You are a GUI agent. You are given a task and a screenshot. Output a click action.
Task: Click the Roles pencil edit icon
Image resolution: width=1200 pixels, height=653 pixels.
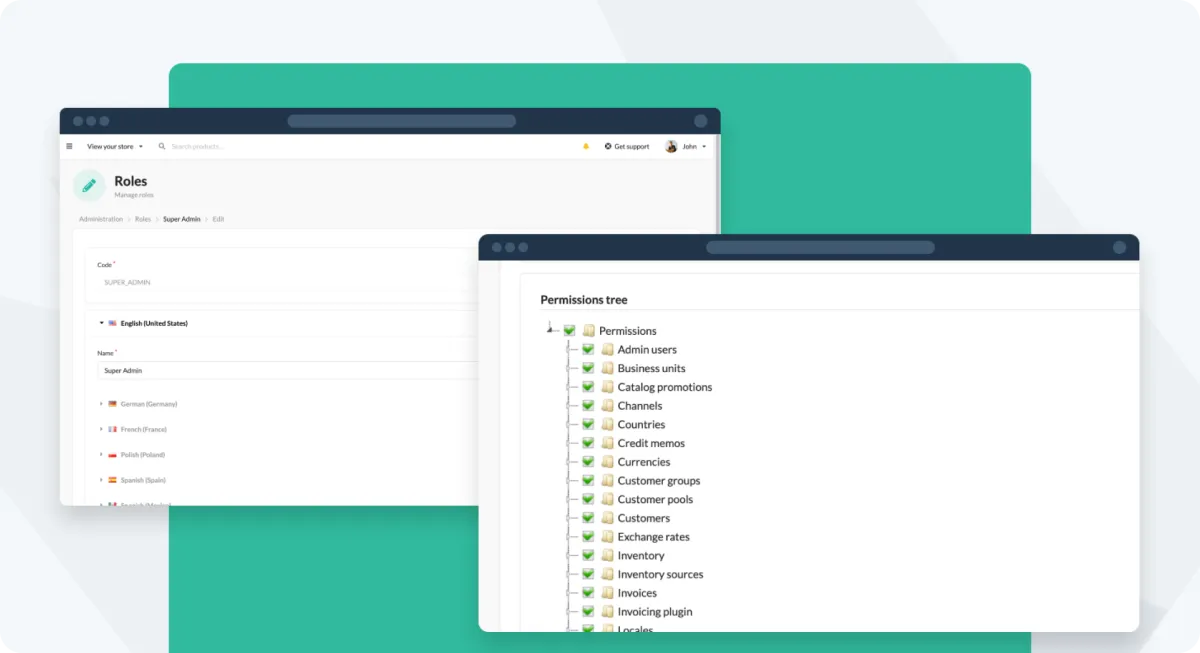point(89,185)
